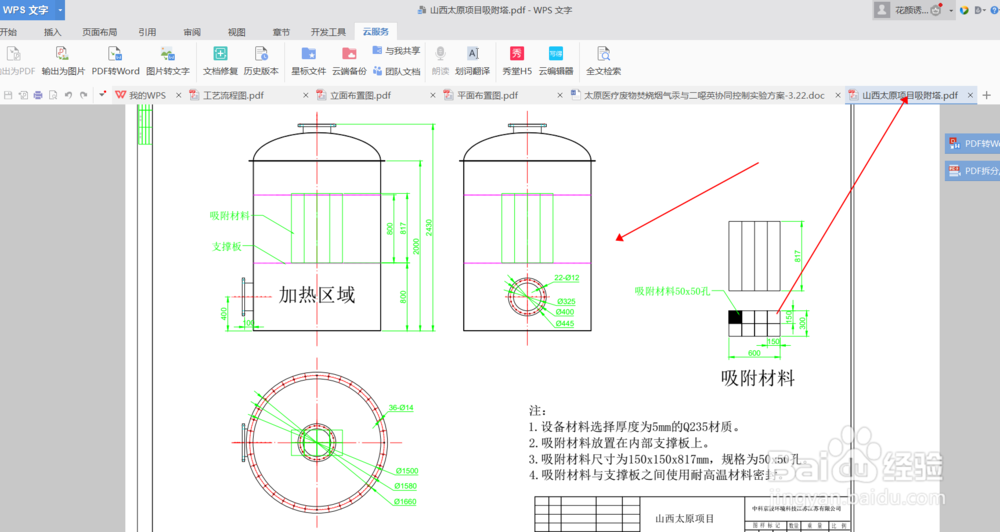Switch to the 插入 ribbon tab
This screenshot has width=1000, height=532.
[52, 31]
